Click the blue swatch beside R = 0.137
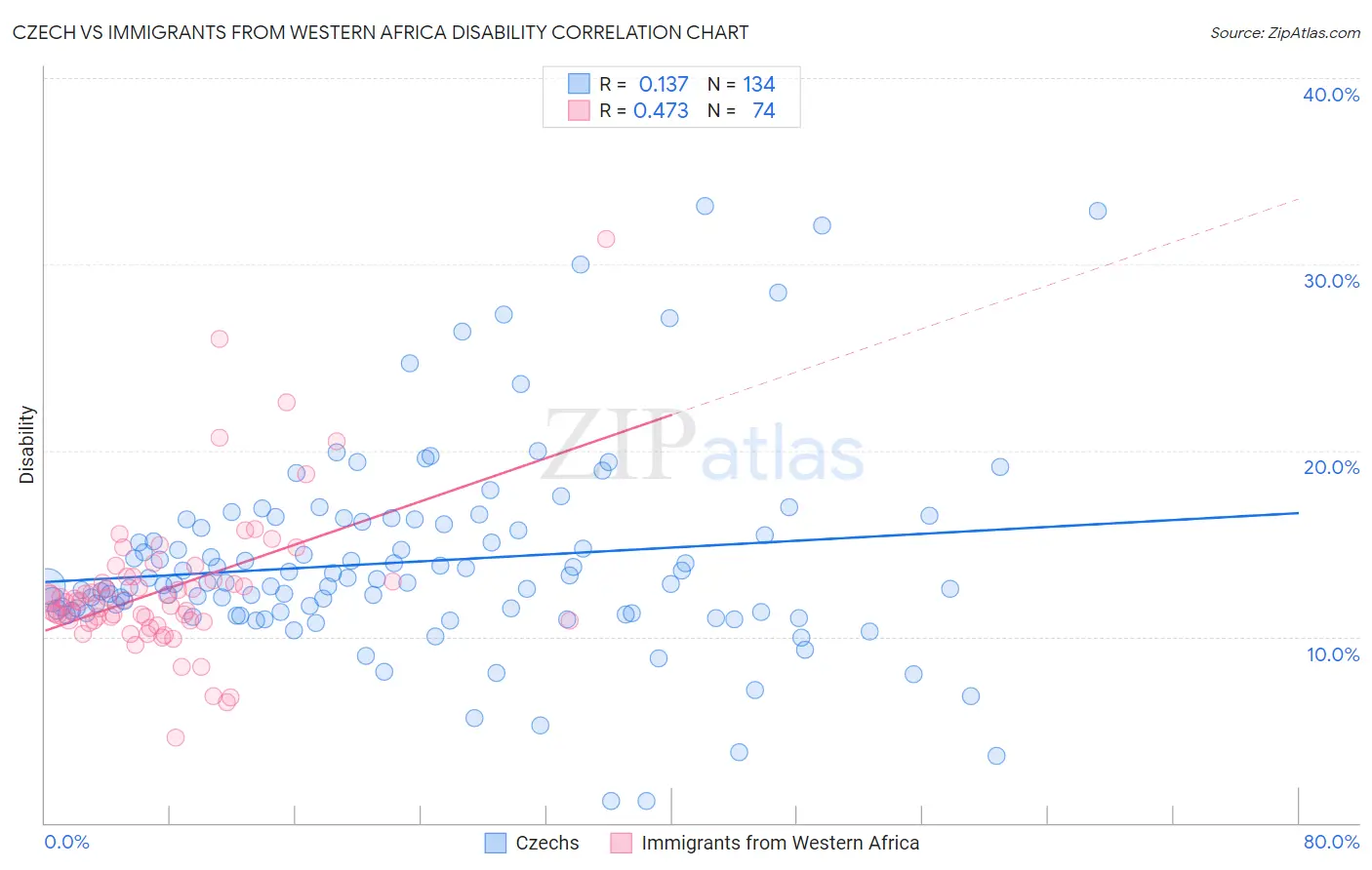The image size is (1372, 870). tap(579, 84)
